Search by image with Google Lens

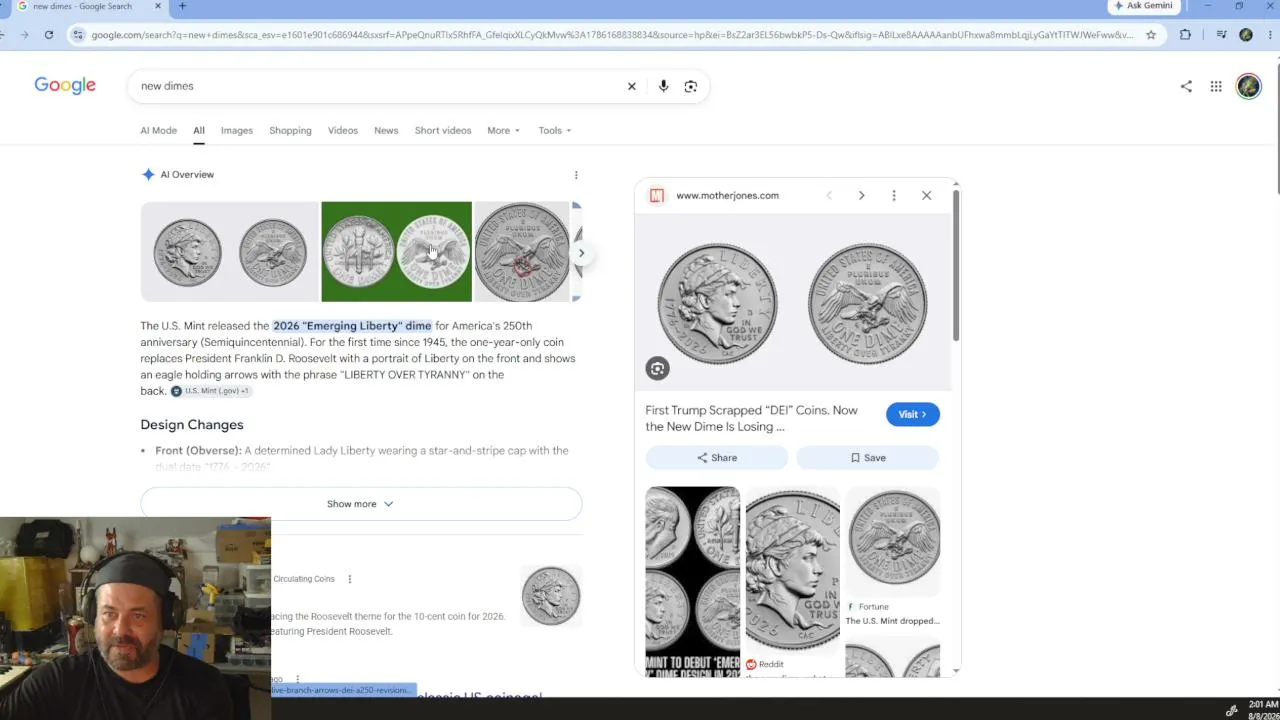690,86
